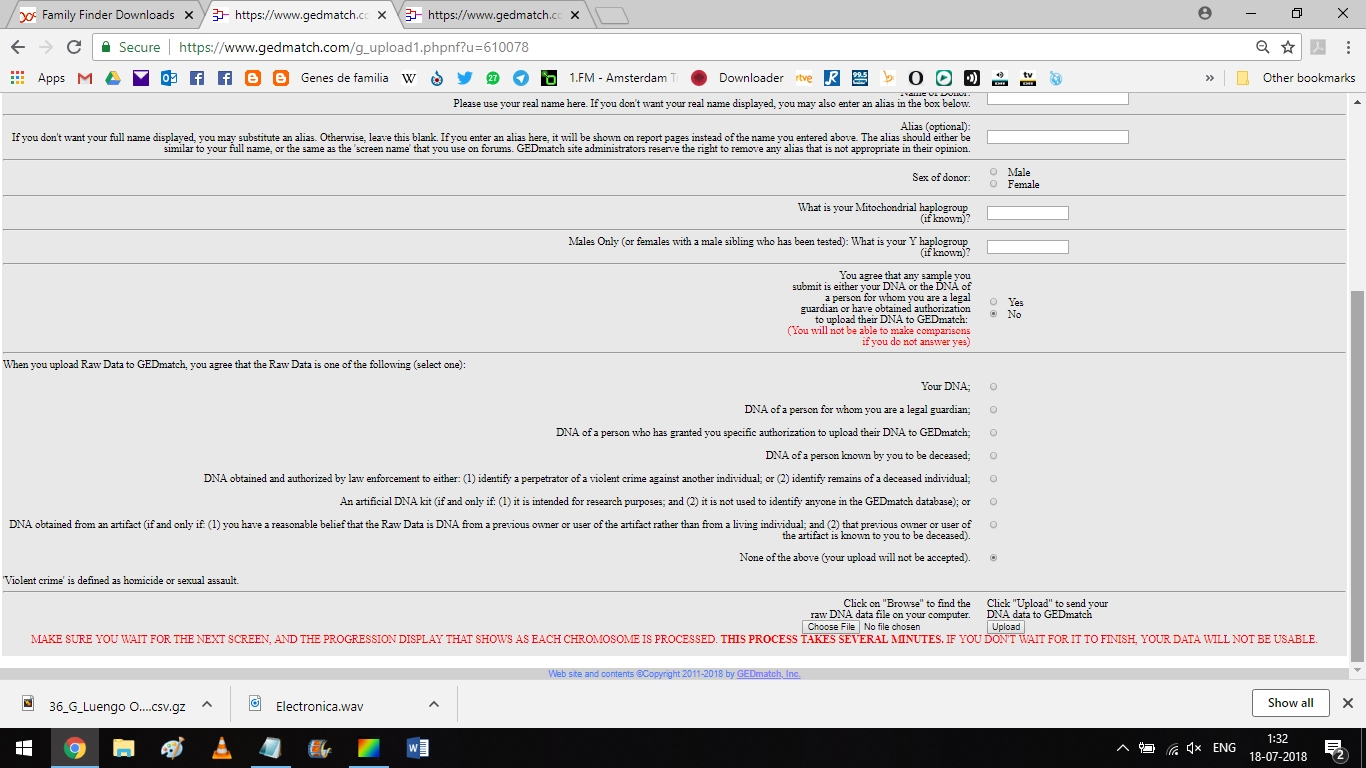
Task: Choose No for the DNA authorization agreement
Action: point(993,314)
